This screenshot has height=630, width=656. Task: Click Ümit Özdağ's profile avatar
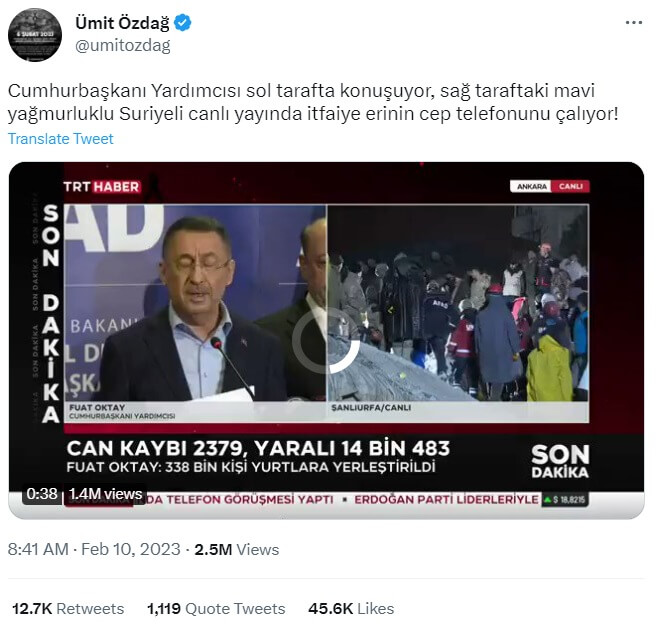click(x=35, y=35)
